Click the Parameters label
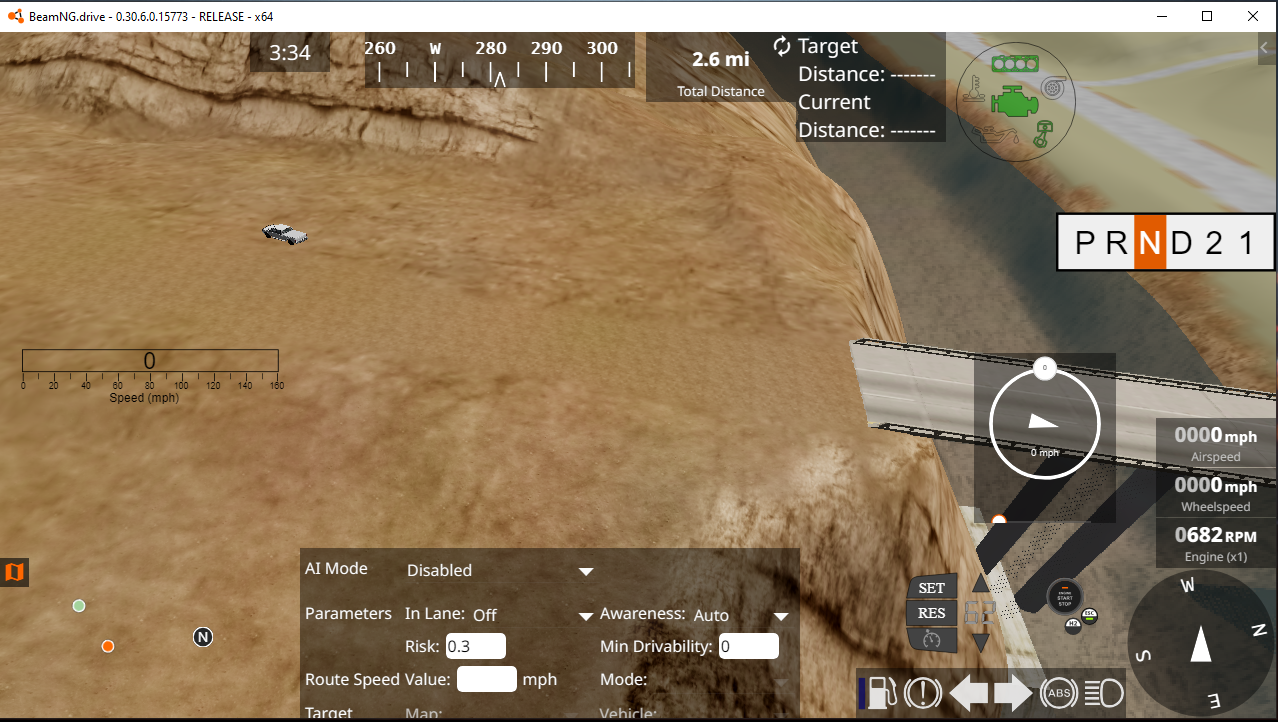Image resolution: width=1278 pixels, height=722 pixels. (x=348, y=613)
